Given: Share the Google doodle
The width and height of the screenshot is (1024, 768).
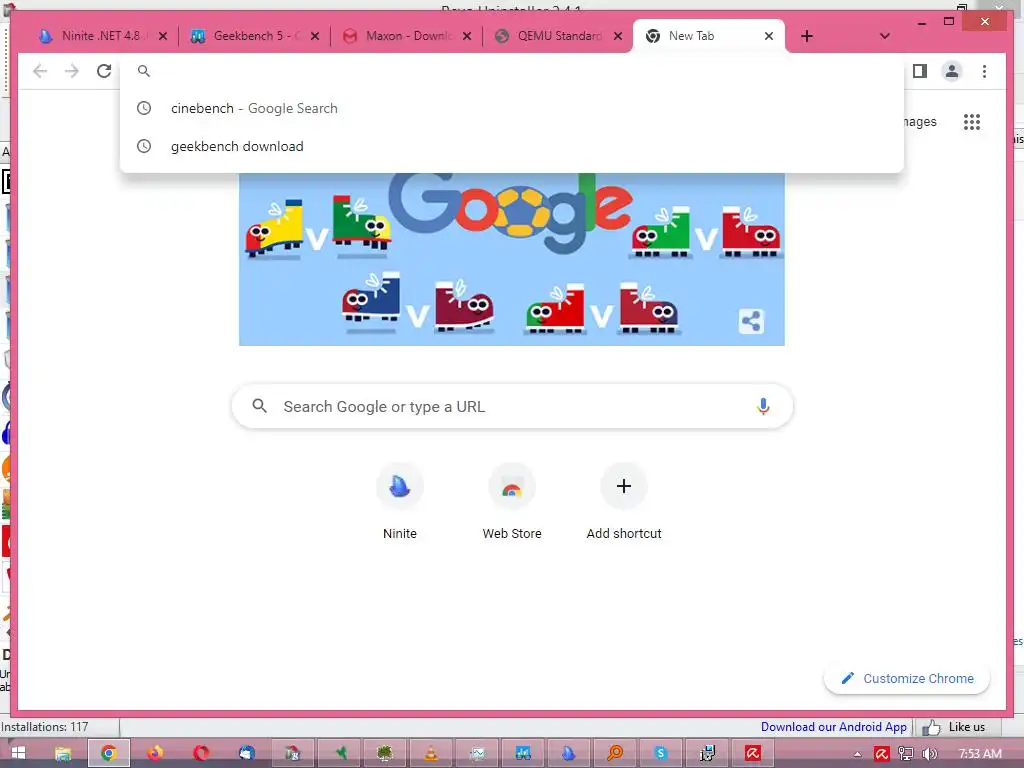Looking at the screenshot, I should [751, 321].
